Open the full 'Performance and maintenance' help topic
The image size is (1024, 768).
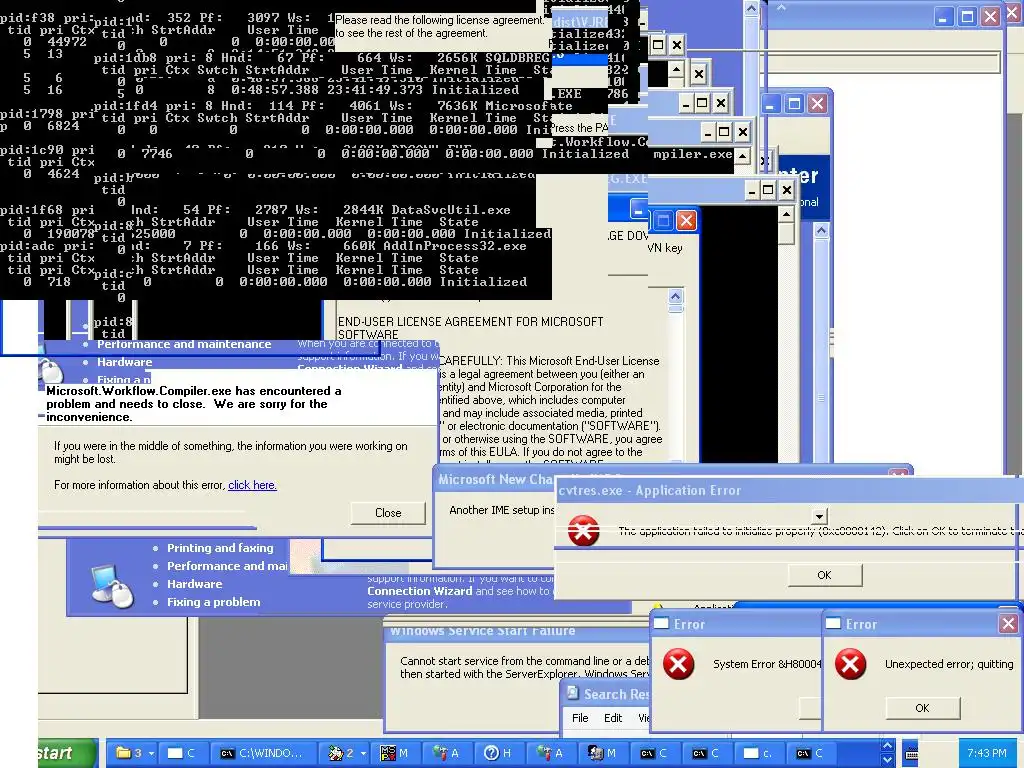click(184, 344)
